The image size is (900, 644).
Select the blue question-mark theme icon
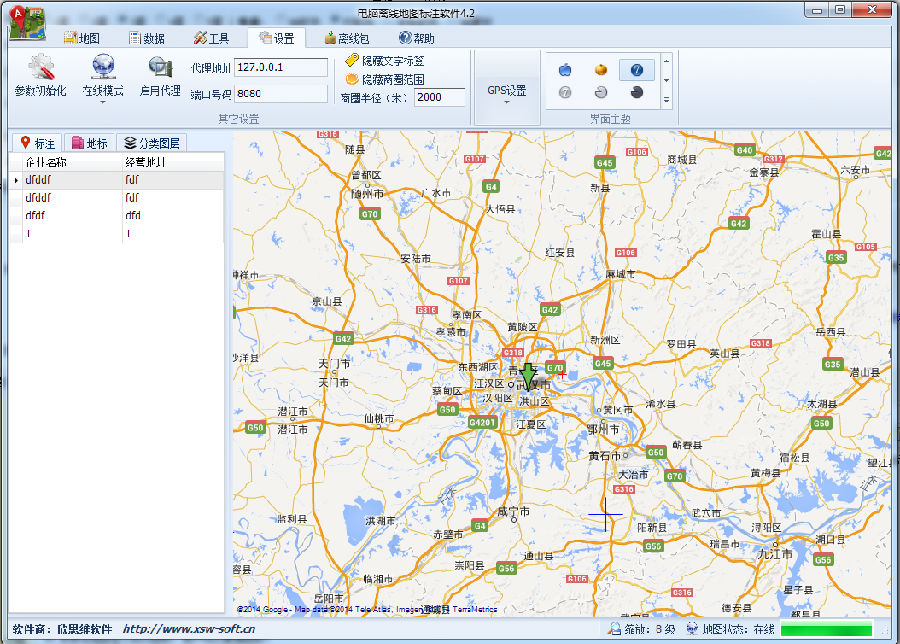(637, 70)
